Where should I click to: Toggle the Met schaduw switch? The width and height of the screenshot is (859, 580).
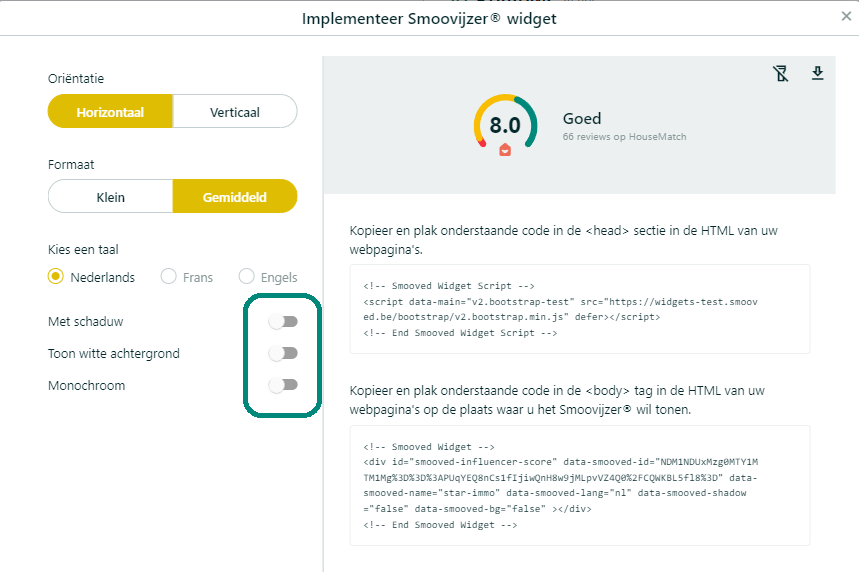(283, 321)
